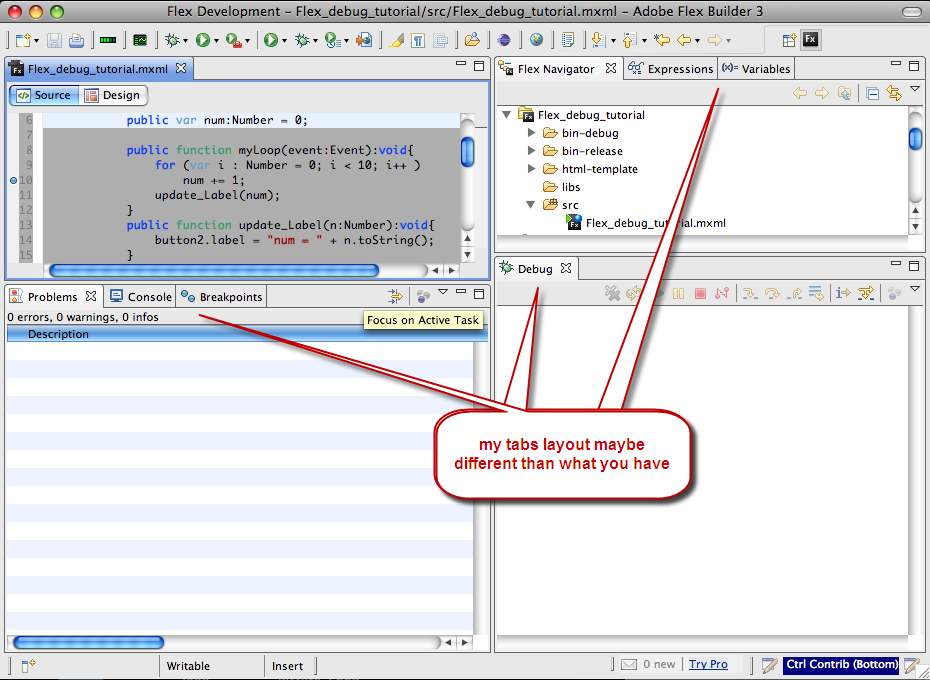Expand the bin-debug folder
This screenshot has width=930, height=680.
tap(532, 133)
